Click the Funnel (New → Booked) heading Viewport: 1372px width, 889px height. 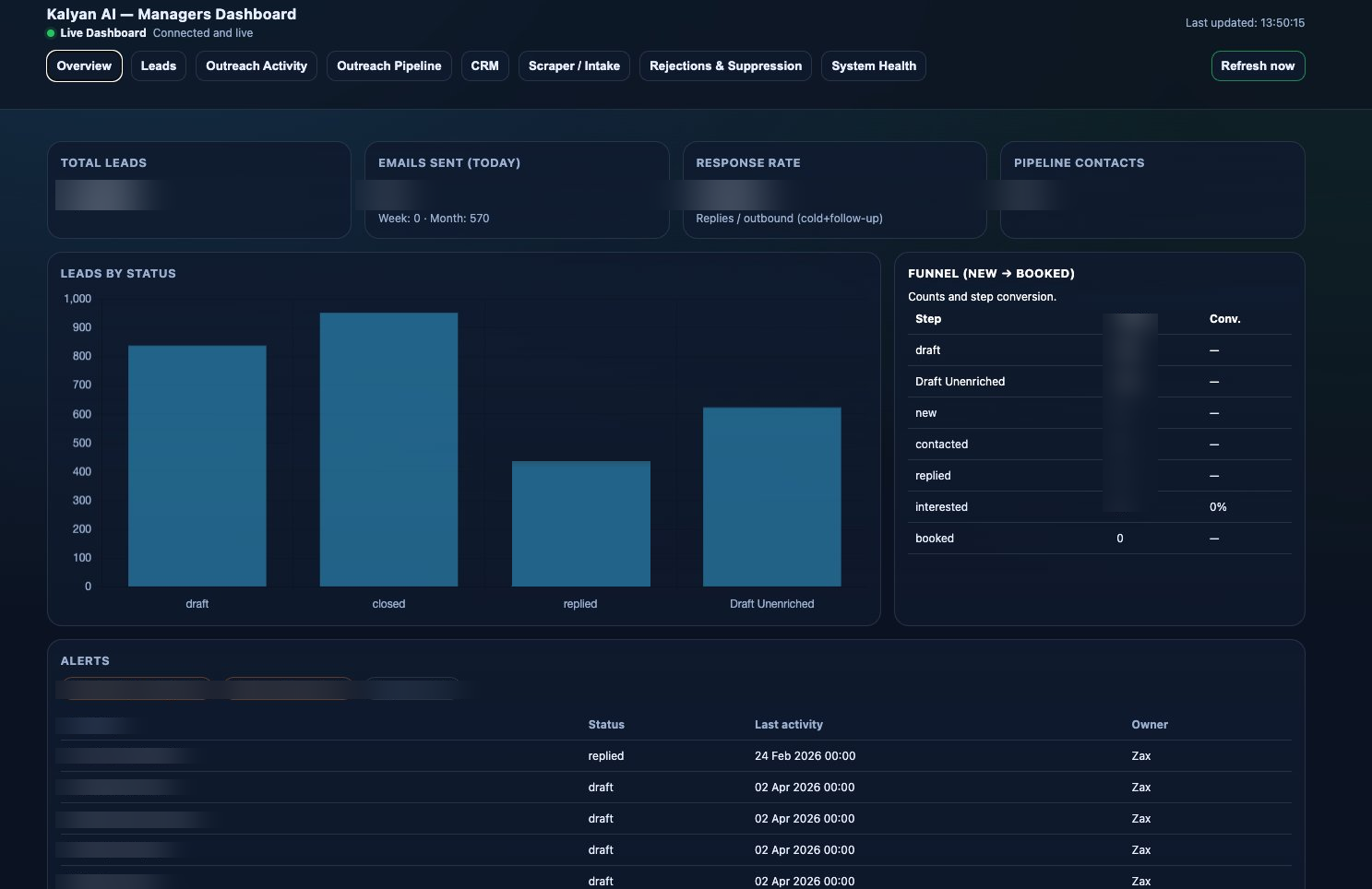point(991,274)
